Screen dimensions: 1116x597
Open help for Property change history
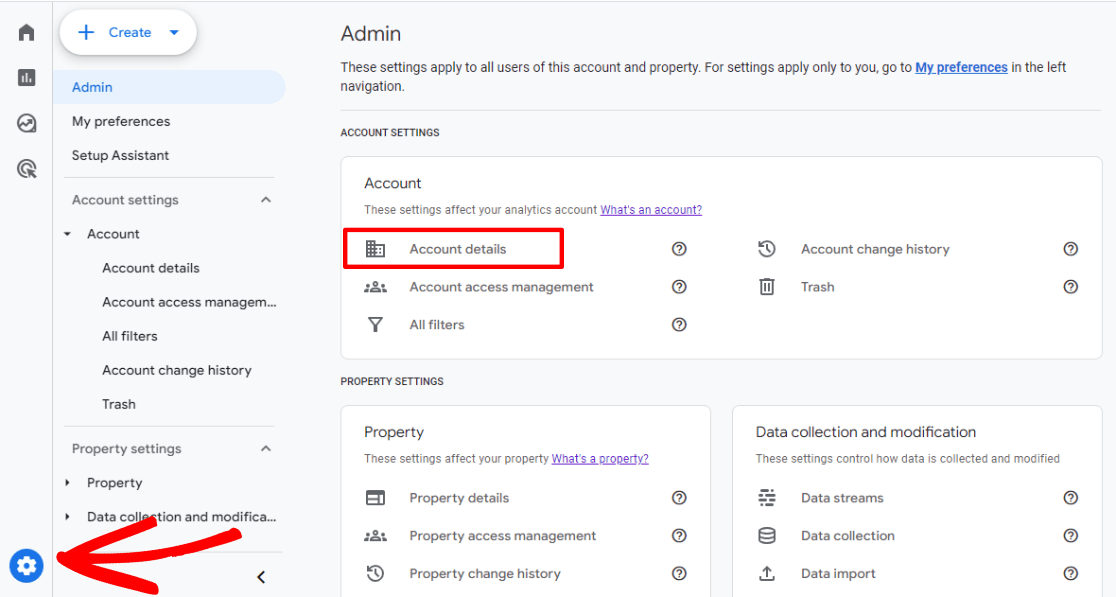pyautogui.click(x=679, y=574)
